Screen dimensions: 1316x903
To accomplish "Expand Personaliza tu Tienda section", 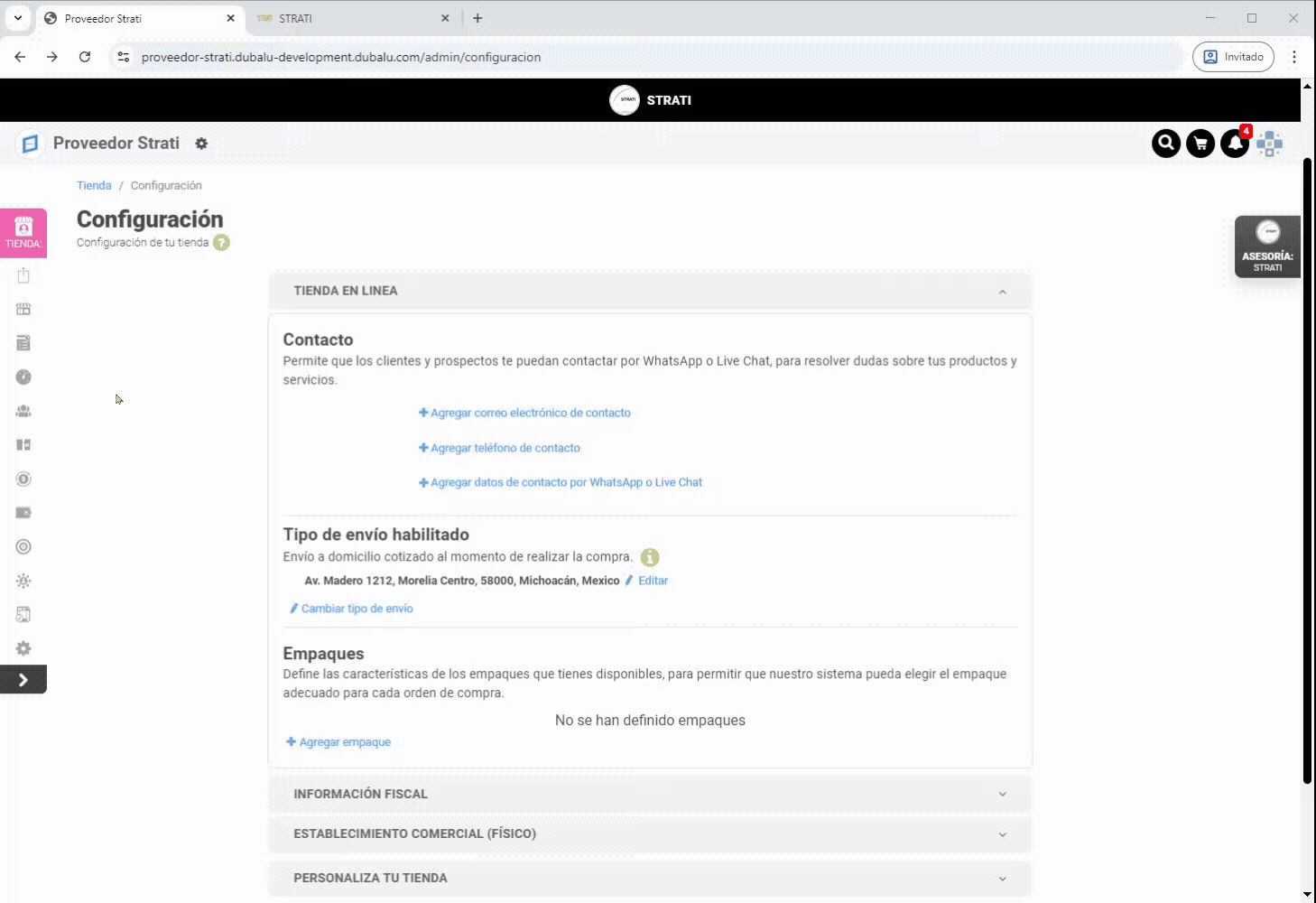I will pos(1002,878).
